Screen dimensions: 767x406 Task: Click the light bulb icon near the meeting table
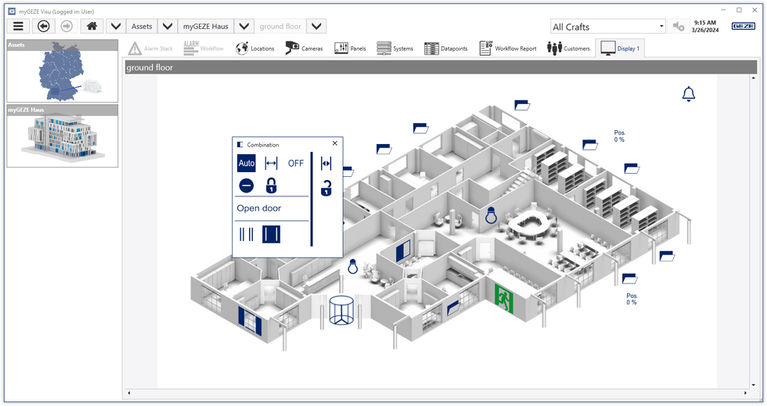point(491,214)
